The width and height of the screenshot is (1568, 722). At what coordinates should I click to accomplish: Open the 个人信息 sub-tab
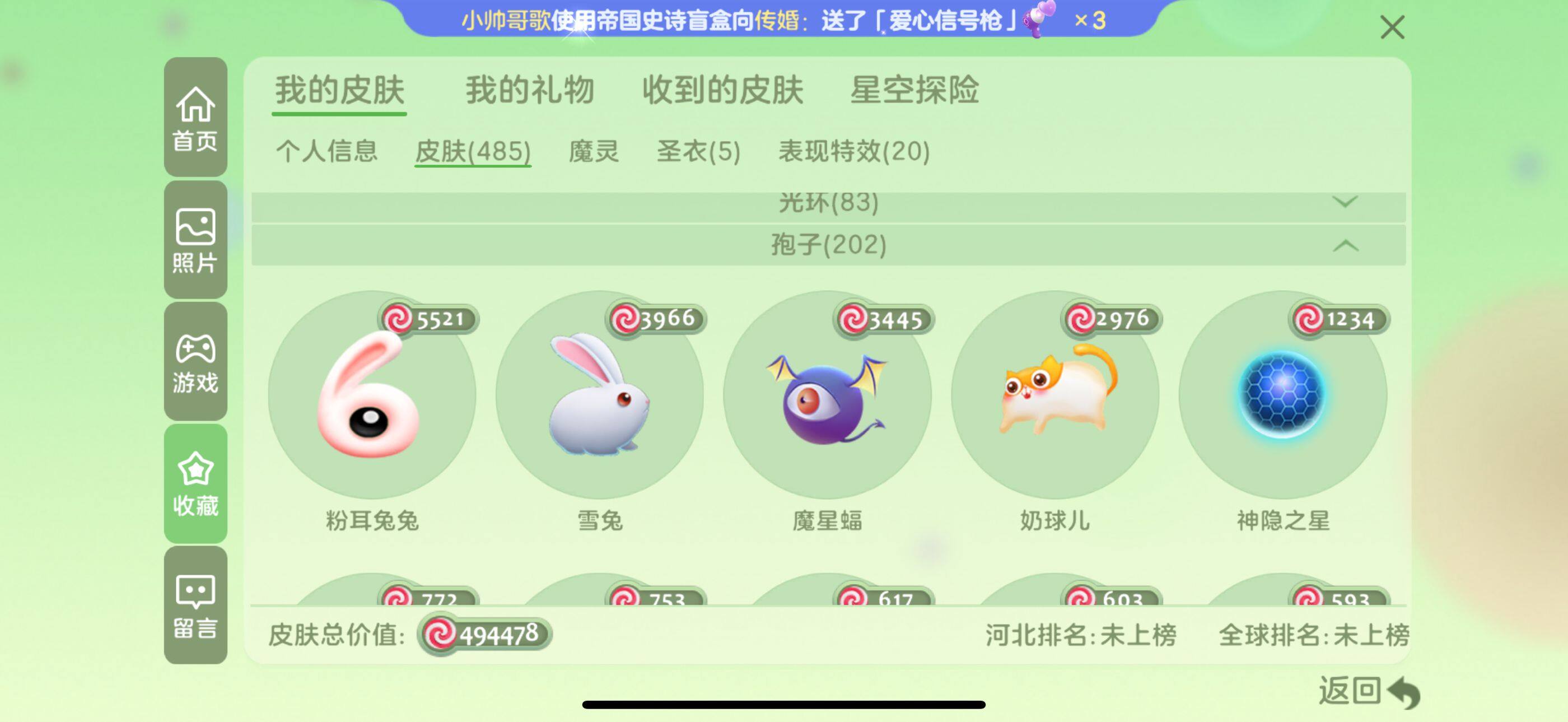point(327,151)
